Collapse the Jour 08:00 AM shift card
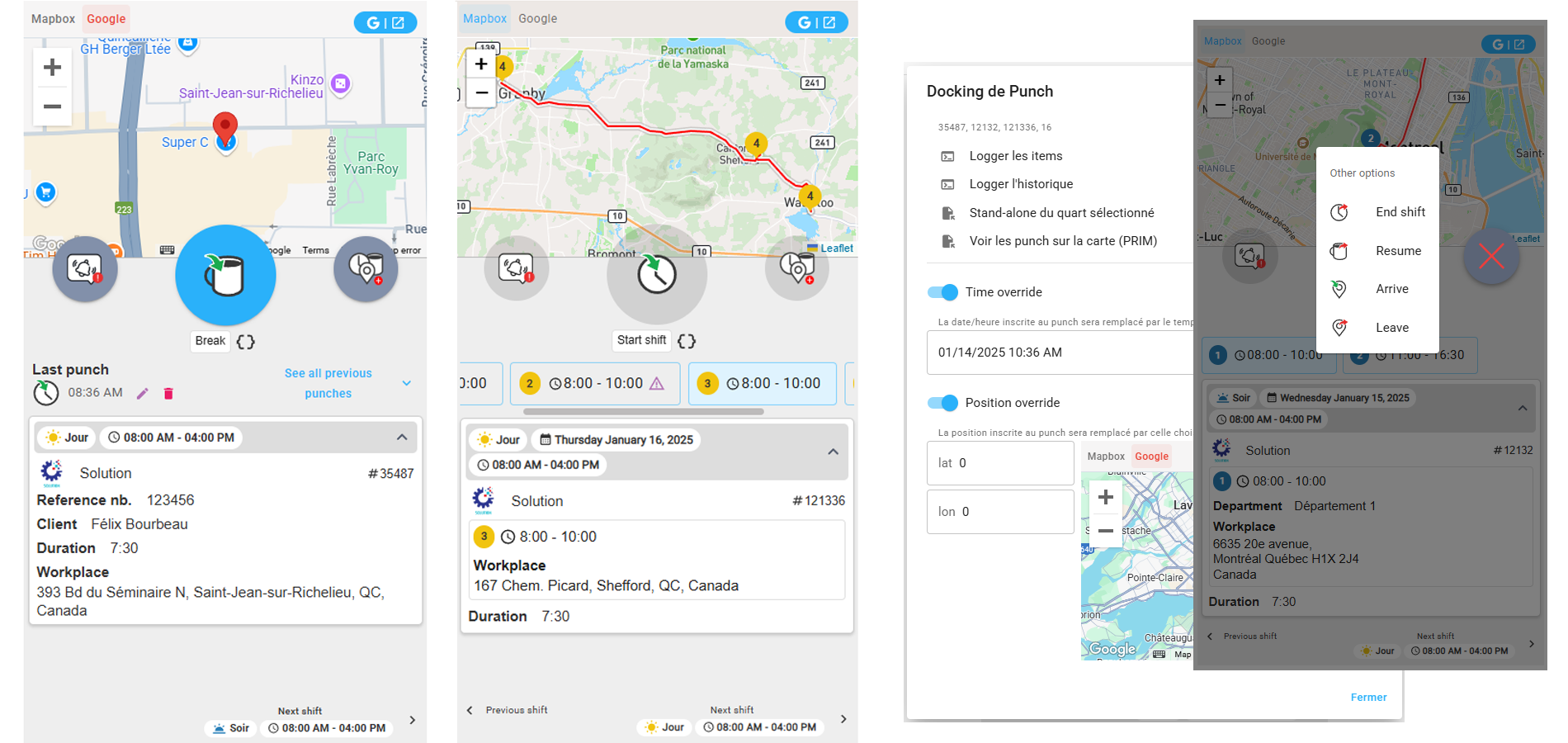1568x743 pixels. click(x=402, y=438)
